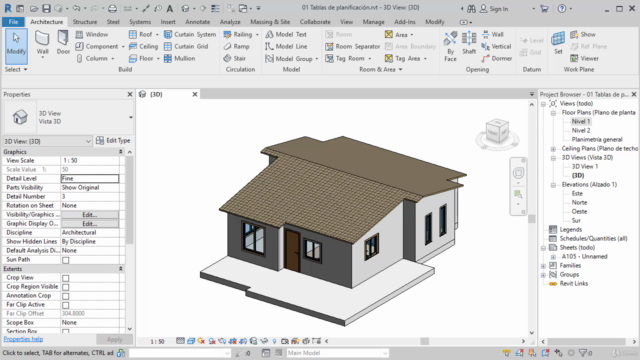Choose the Stair tool
This screenshot has height=360, width=640.
pyautogui.click(x=235, y=58)
